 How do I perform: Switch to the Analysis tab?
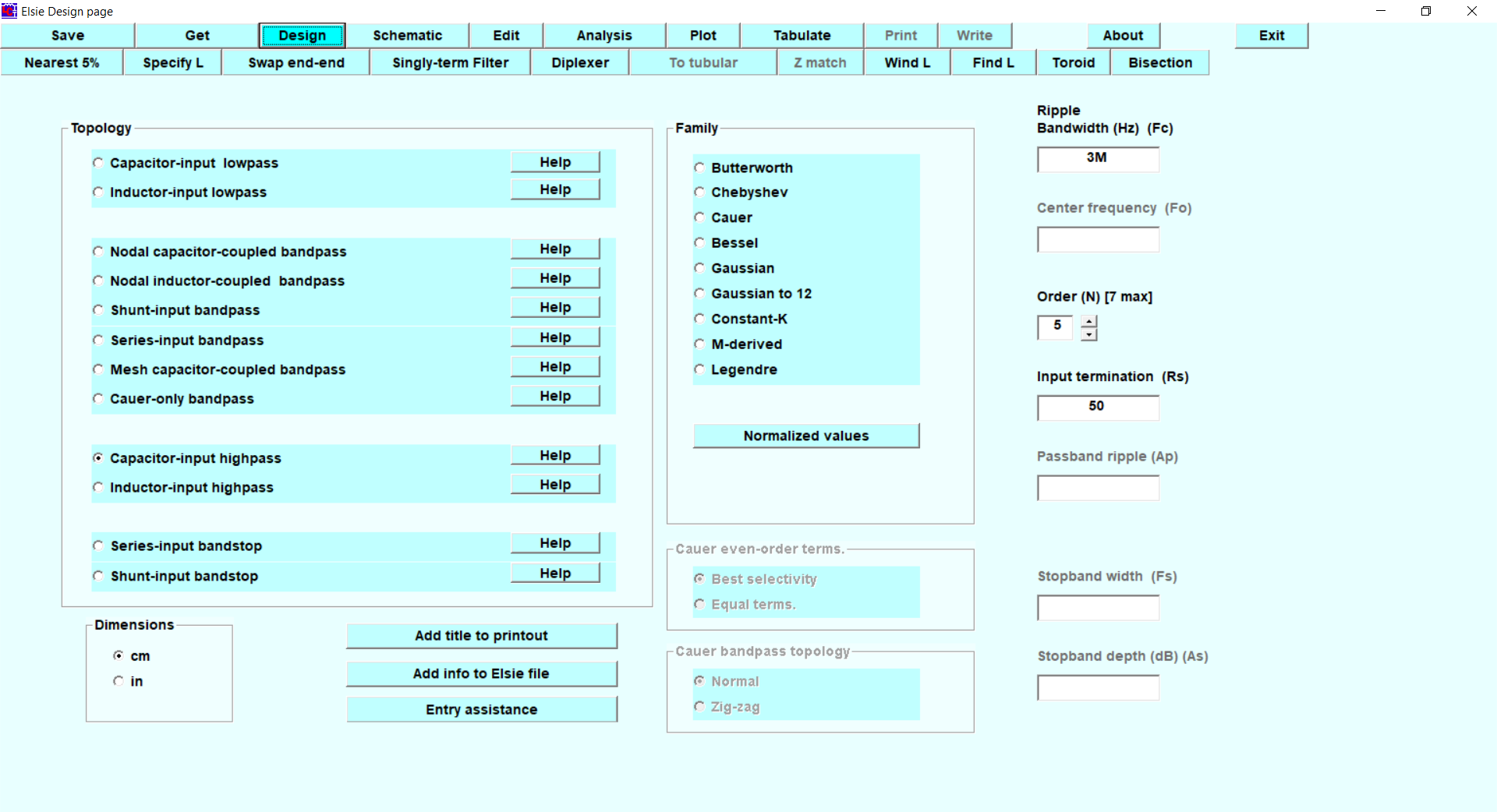coord(603,36)
